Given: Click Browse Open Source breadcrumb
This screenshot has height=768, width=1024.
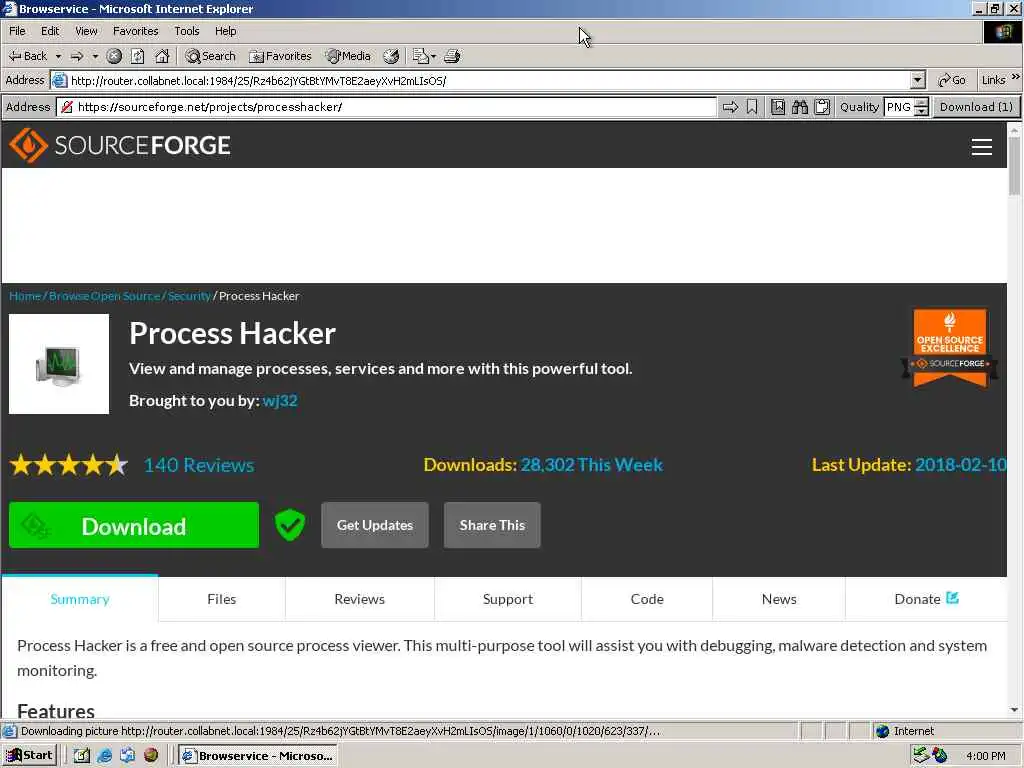Looking at the screenshot, I should tap(104, 296).
